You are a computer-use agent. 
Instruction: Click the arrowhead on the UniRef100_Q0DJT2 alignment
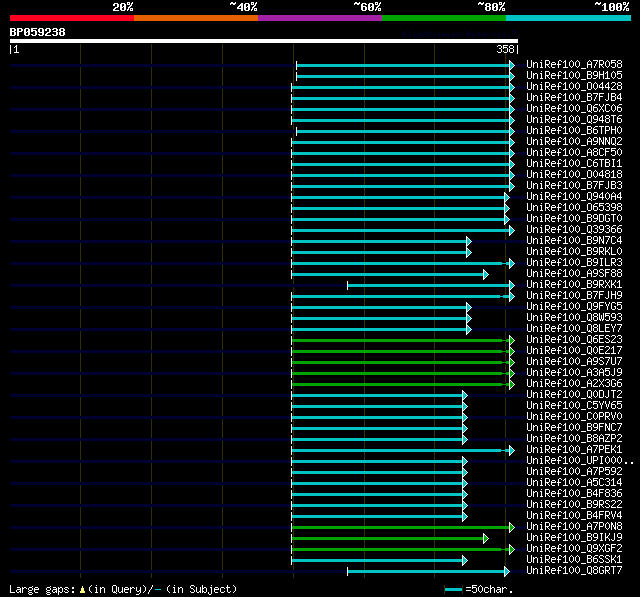point(465,395)
